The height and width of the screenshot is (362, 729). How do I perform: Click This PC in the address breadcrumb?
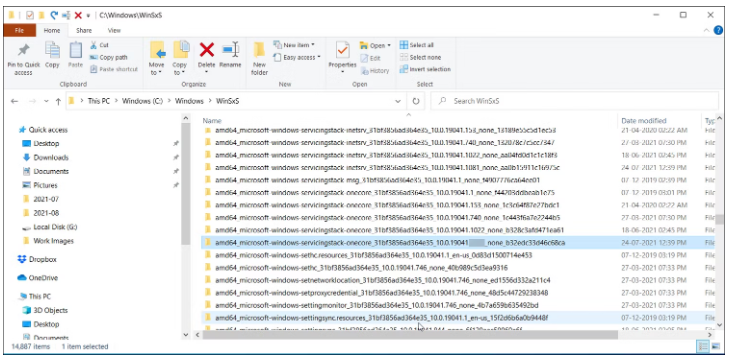click(99, 101)
